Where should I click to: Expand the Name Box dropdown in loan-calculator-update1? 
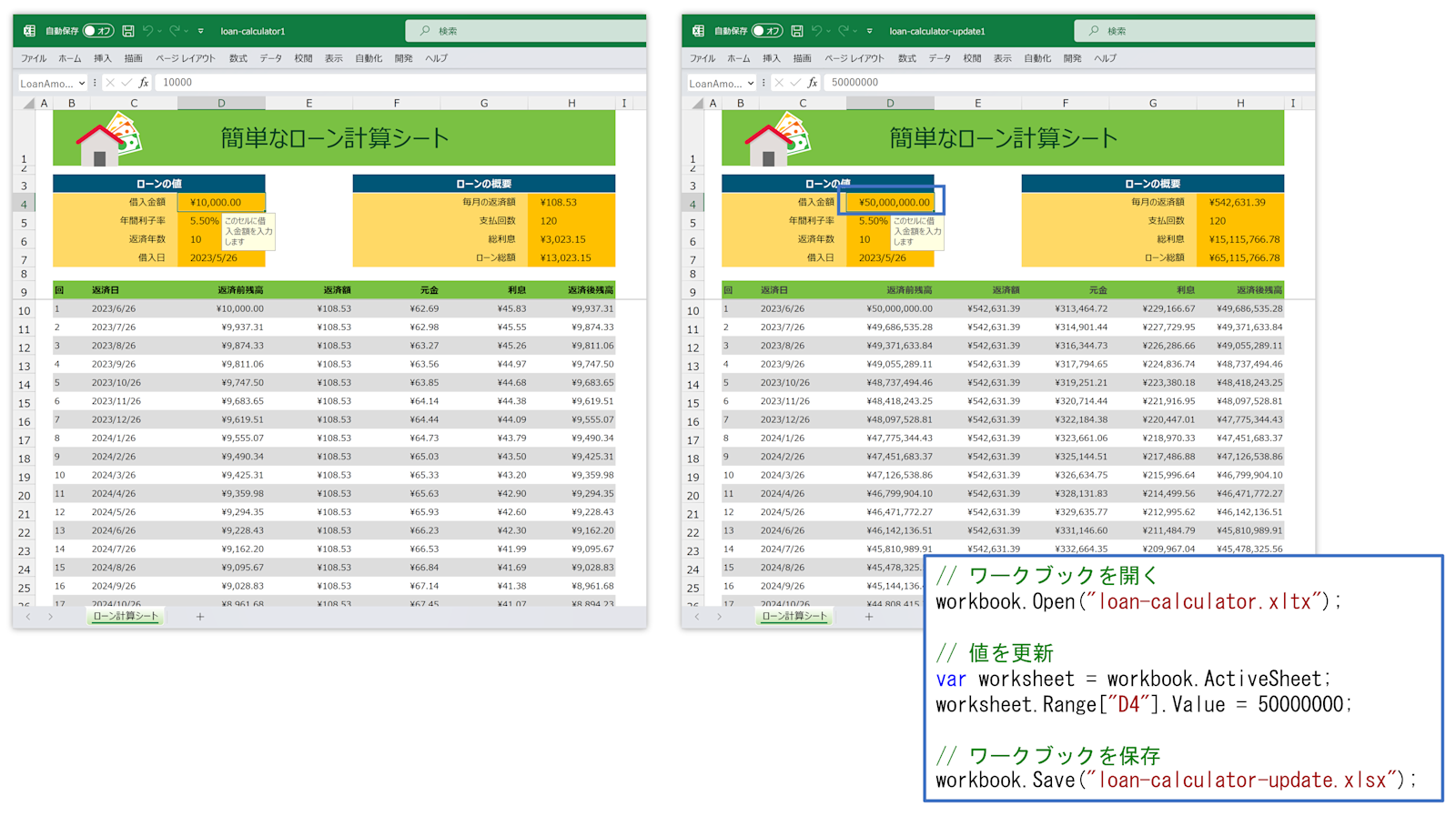coord(750,84)
